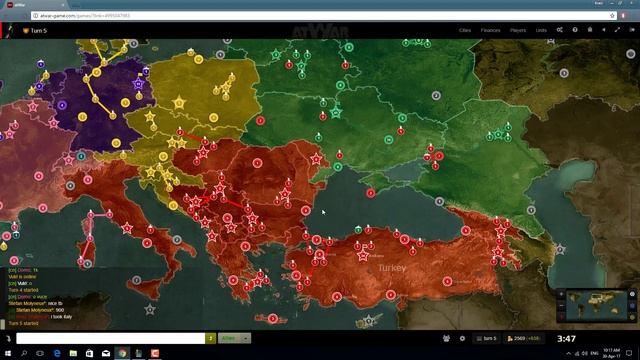Select the Turkey country label on map
This screenshot has height=360, width=640.
[x=392, y=268]
